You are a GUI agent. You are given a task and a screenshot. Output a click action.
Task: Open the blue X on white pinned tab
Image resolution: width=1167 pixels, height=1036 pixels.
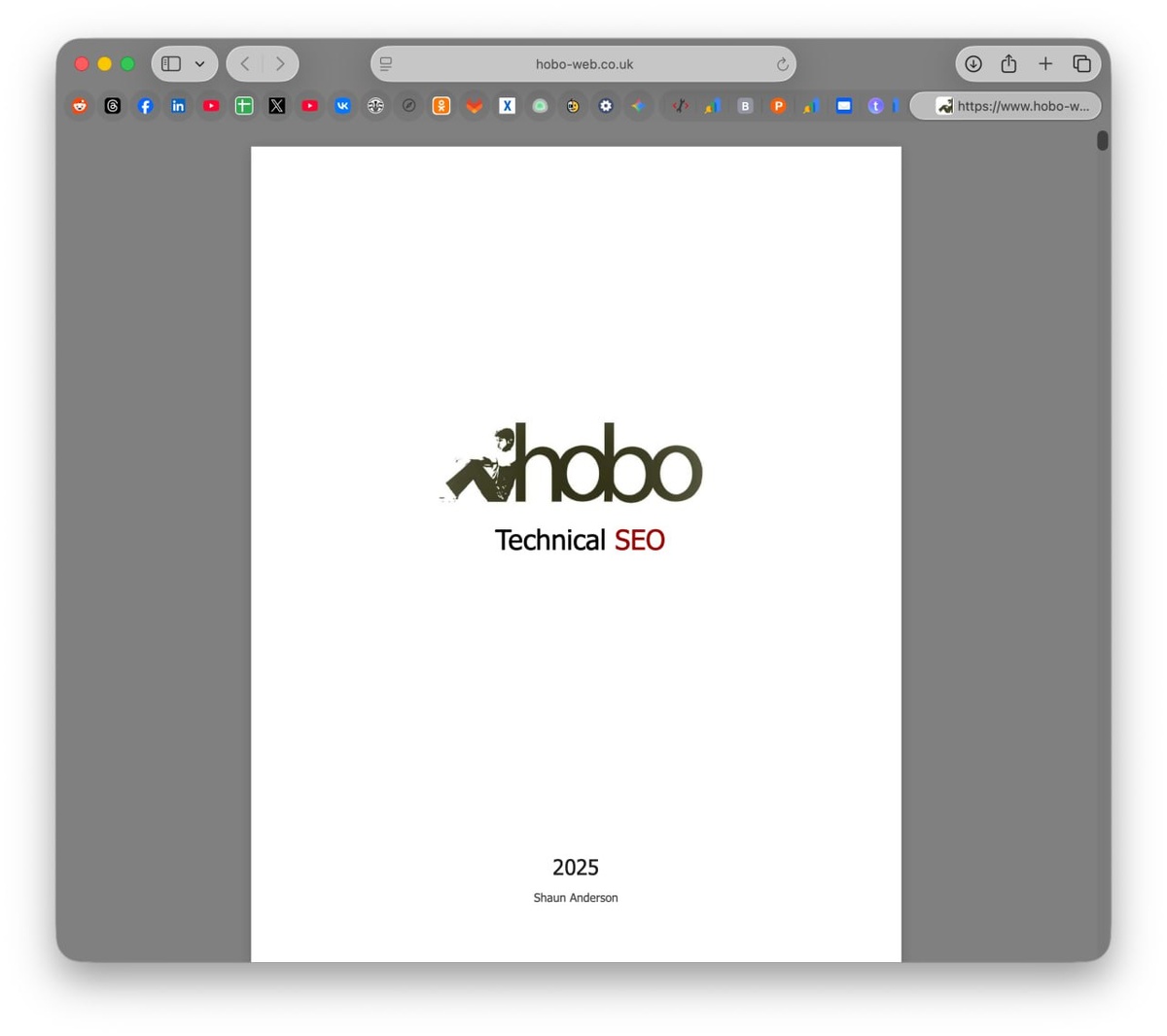click(507, 106)
